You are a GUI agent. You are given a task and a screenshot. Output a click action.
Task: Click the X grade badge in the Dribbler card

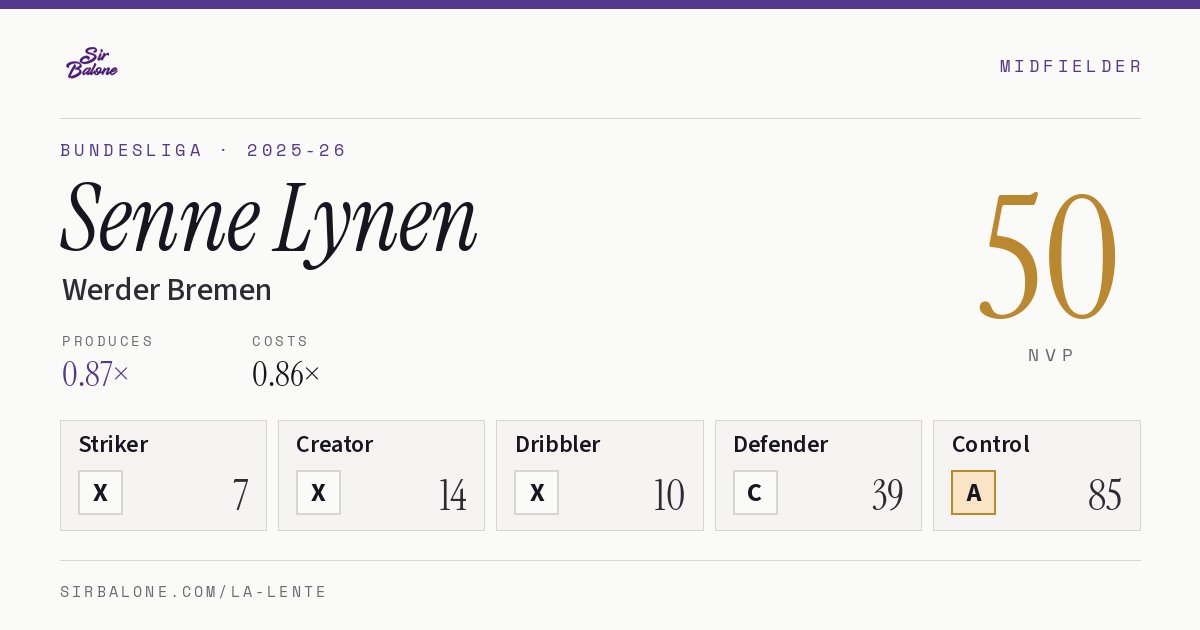[537, 492]
